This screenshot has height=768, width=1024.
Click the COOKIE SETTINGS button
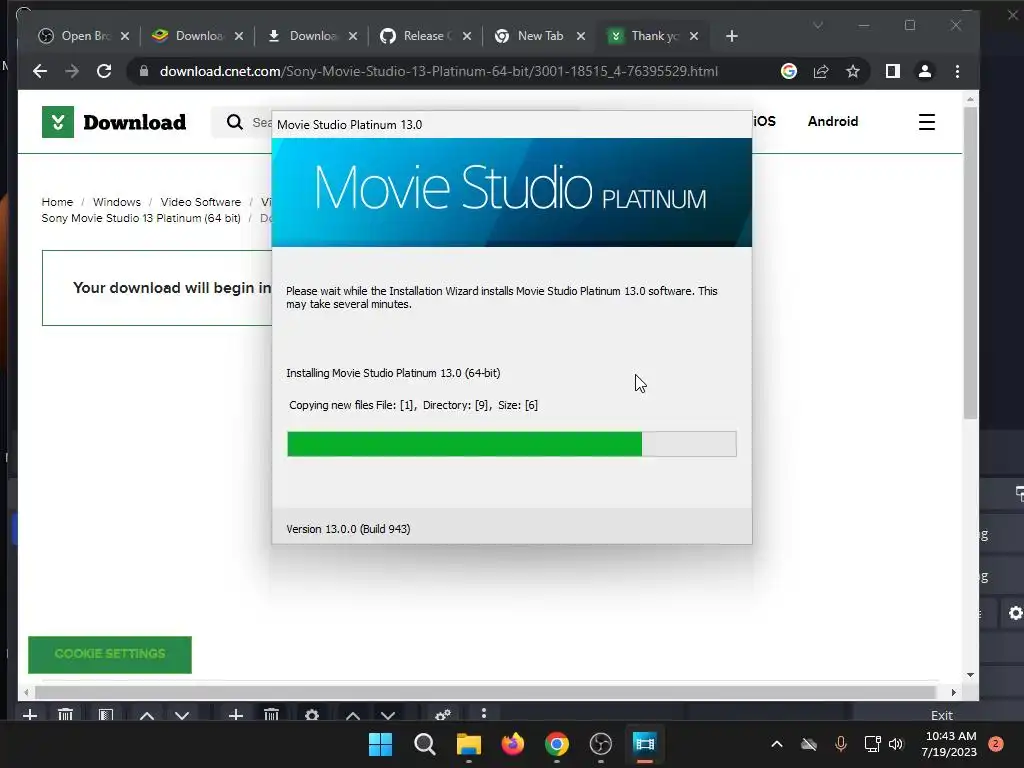pos(110,654)
